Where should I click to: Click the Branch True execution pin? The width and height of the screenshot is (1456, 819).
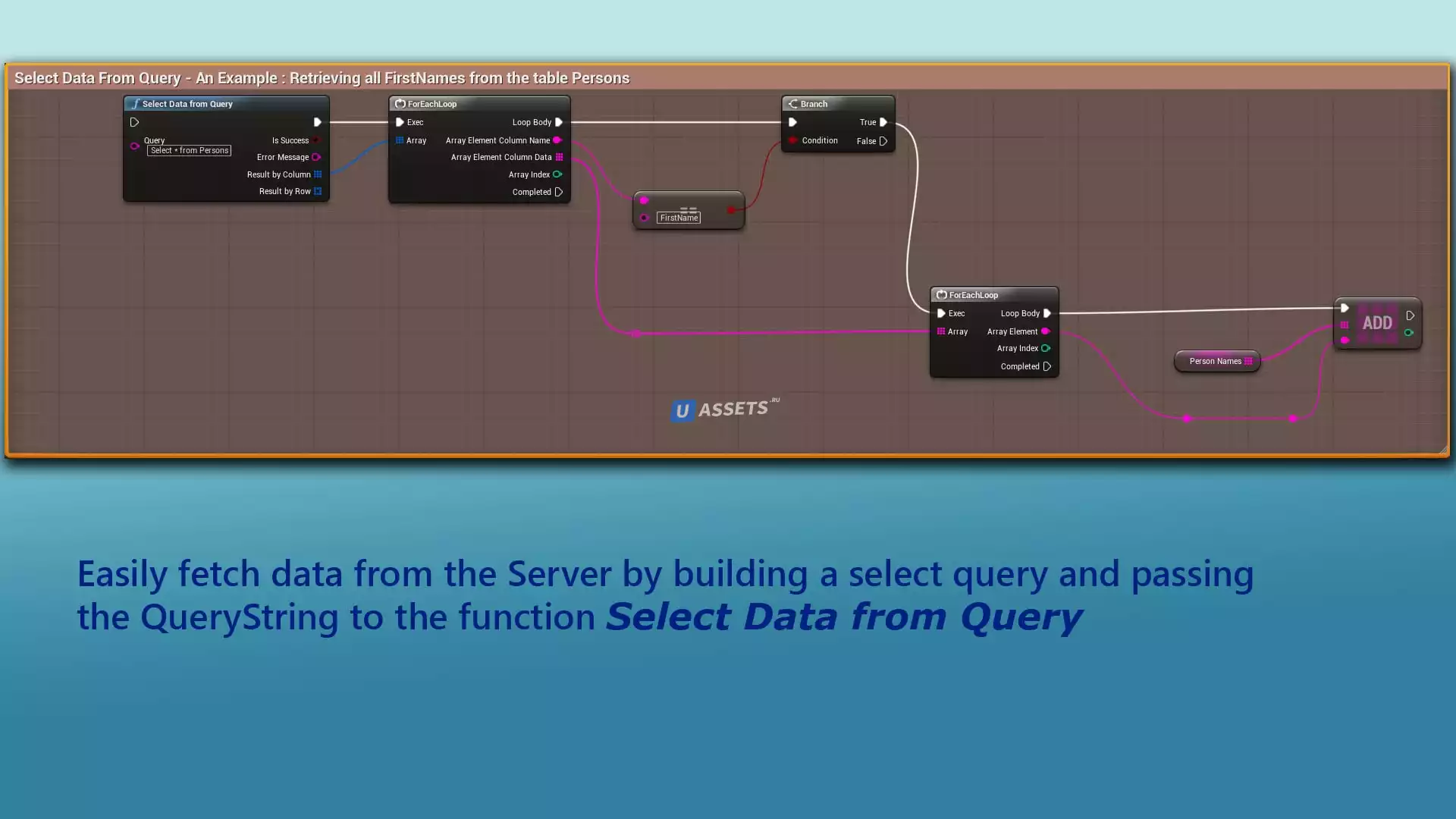click(883, 122)
